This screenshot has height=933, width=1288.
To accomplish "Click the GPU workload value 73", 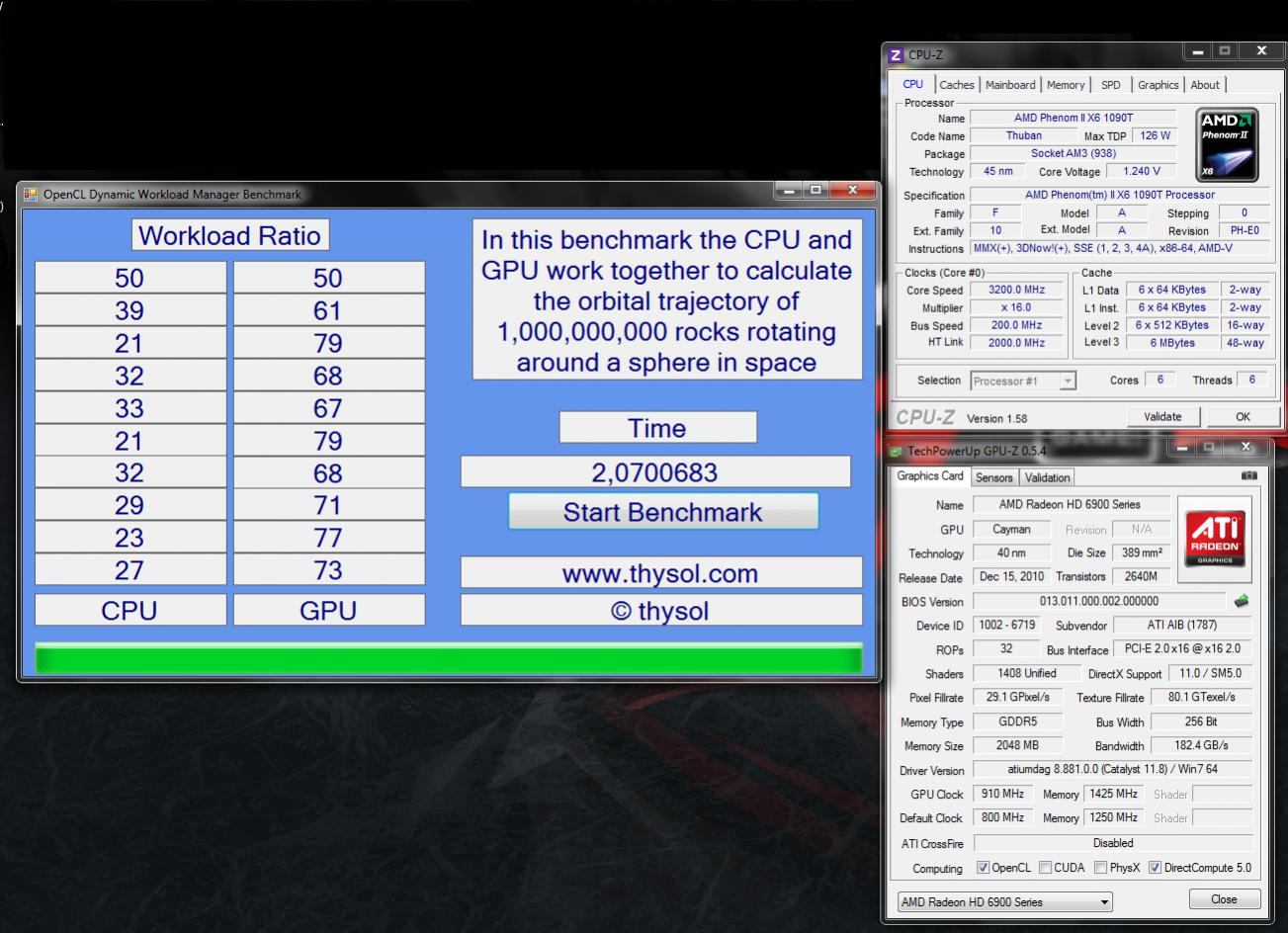I will tap(328, 570).
